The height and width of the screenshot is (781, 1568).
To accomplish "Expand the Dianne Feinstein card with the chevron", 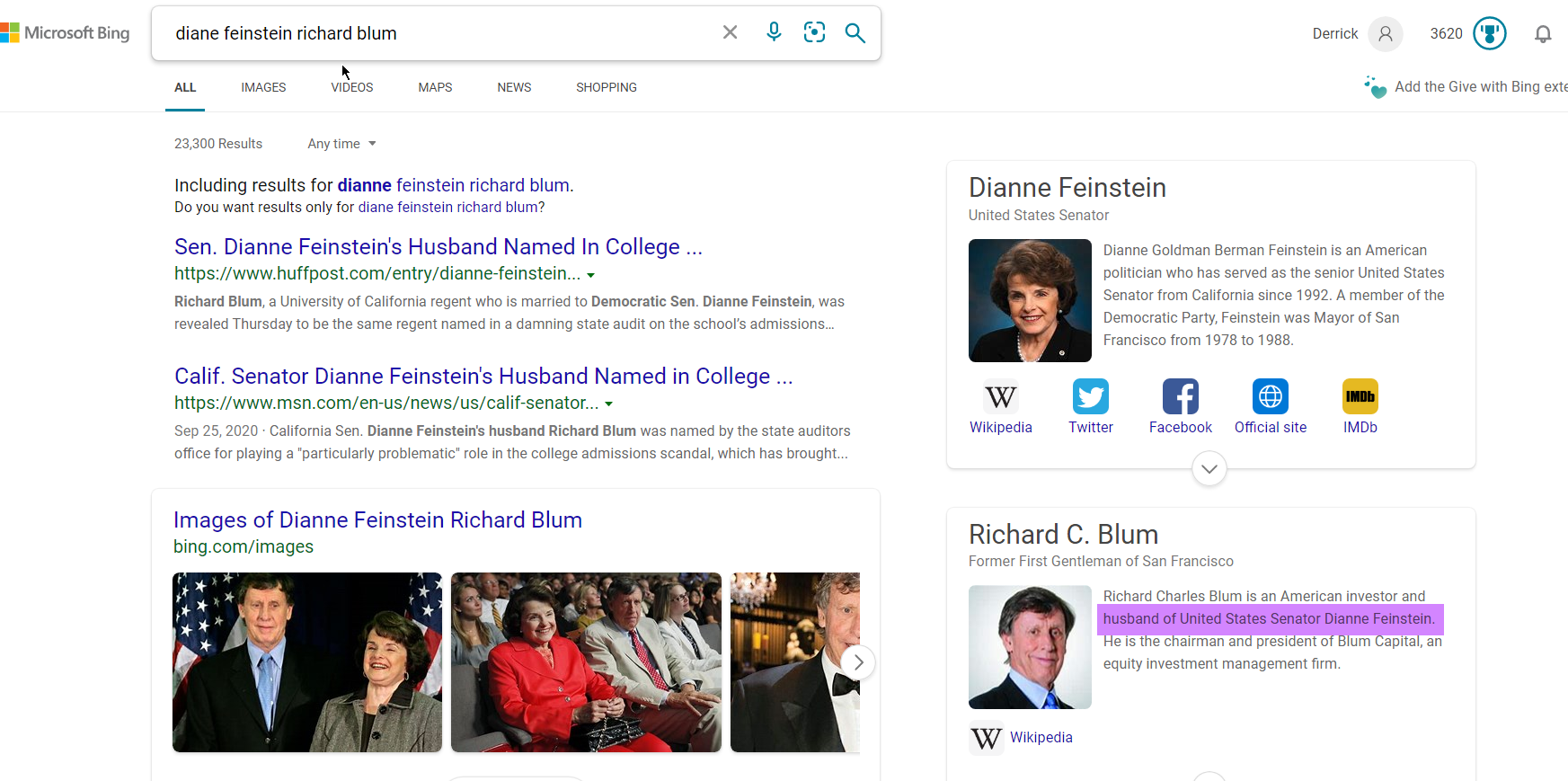I will coord(1209,468).
